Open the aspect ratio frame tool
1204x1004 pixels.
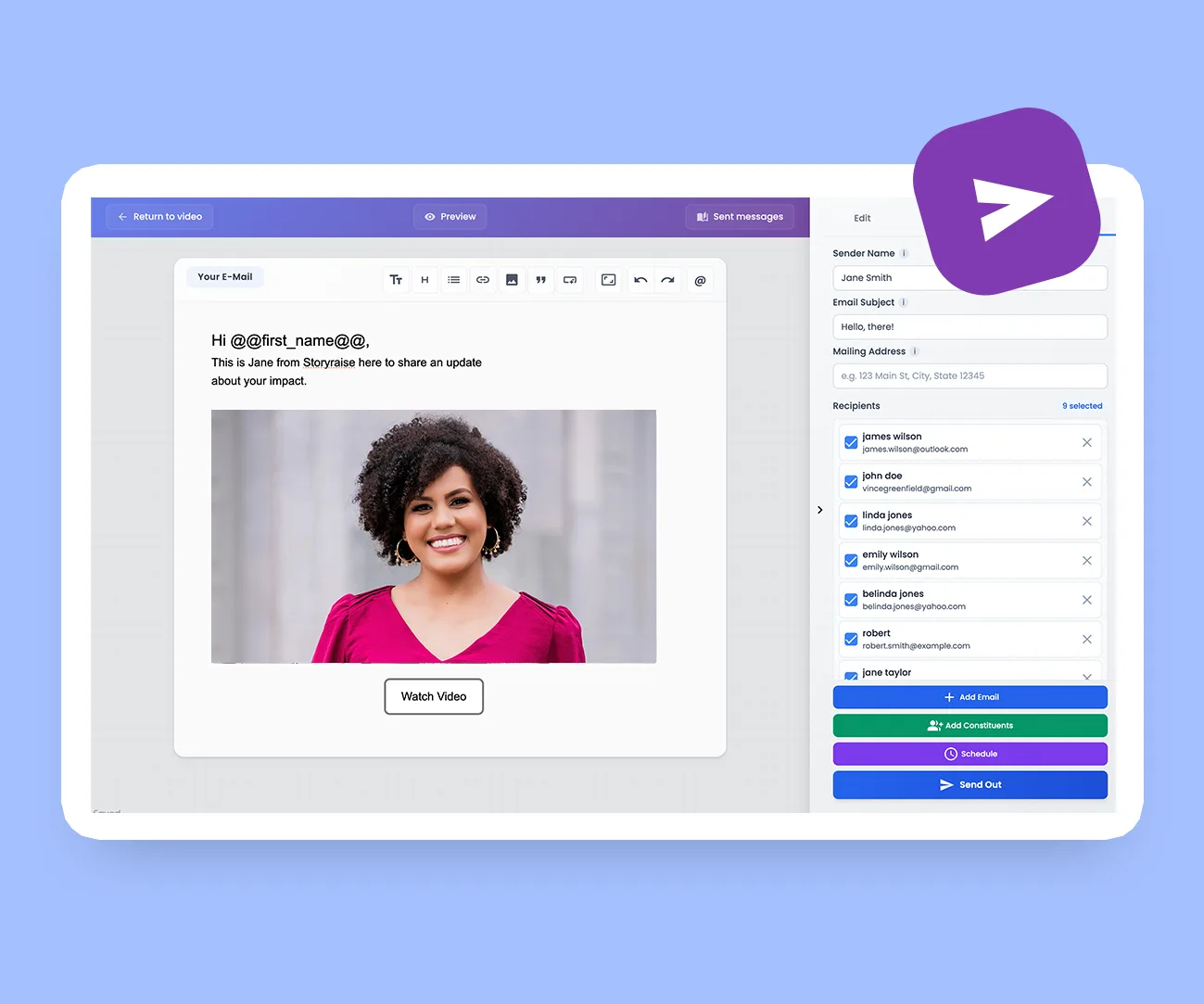pos(609,280)
